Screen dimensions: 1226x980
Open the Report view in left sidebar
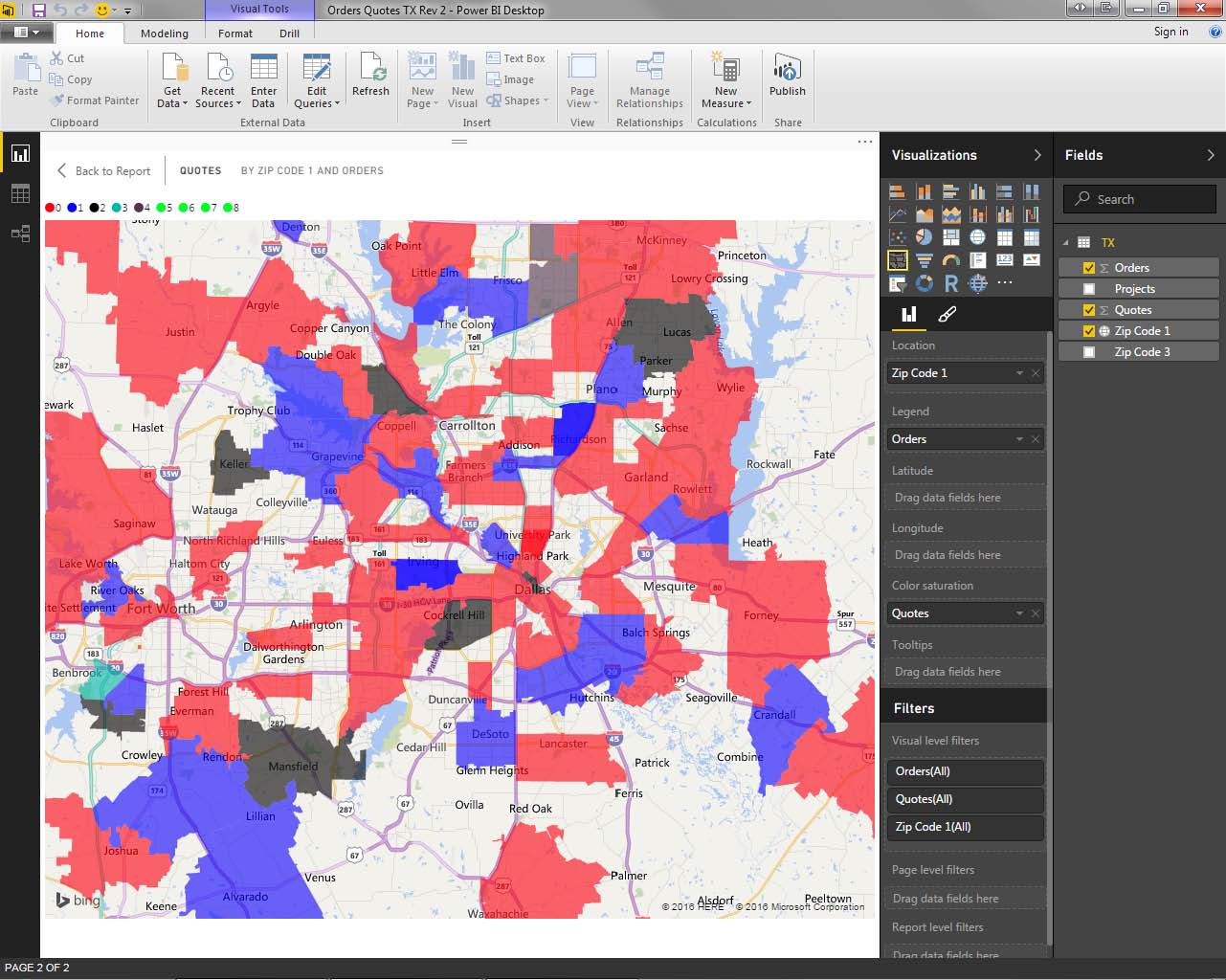pyautogui.click(x=20, y=153)
